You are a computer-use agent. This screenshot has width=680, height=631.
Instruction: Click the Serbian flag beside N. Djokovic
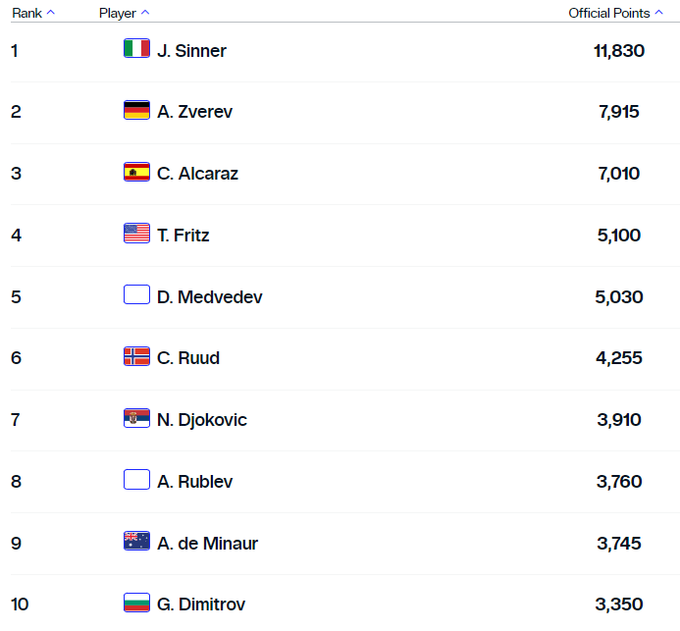click(x=137, y=419)
